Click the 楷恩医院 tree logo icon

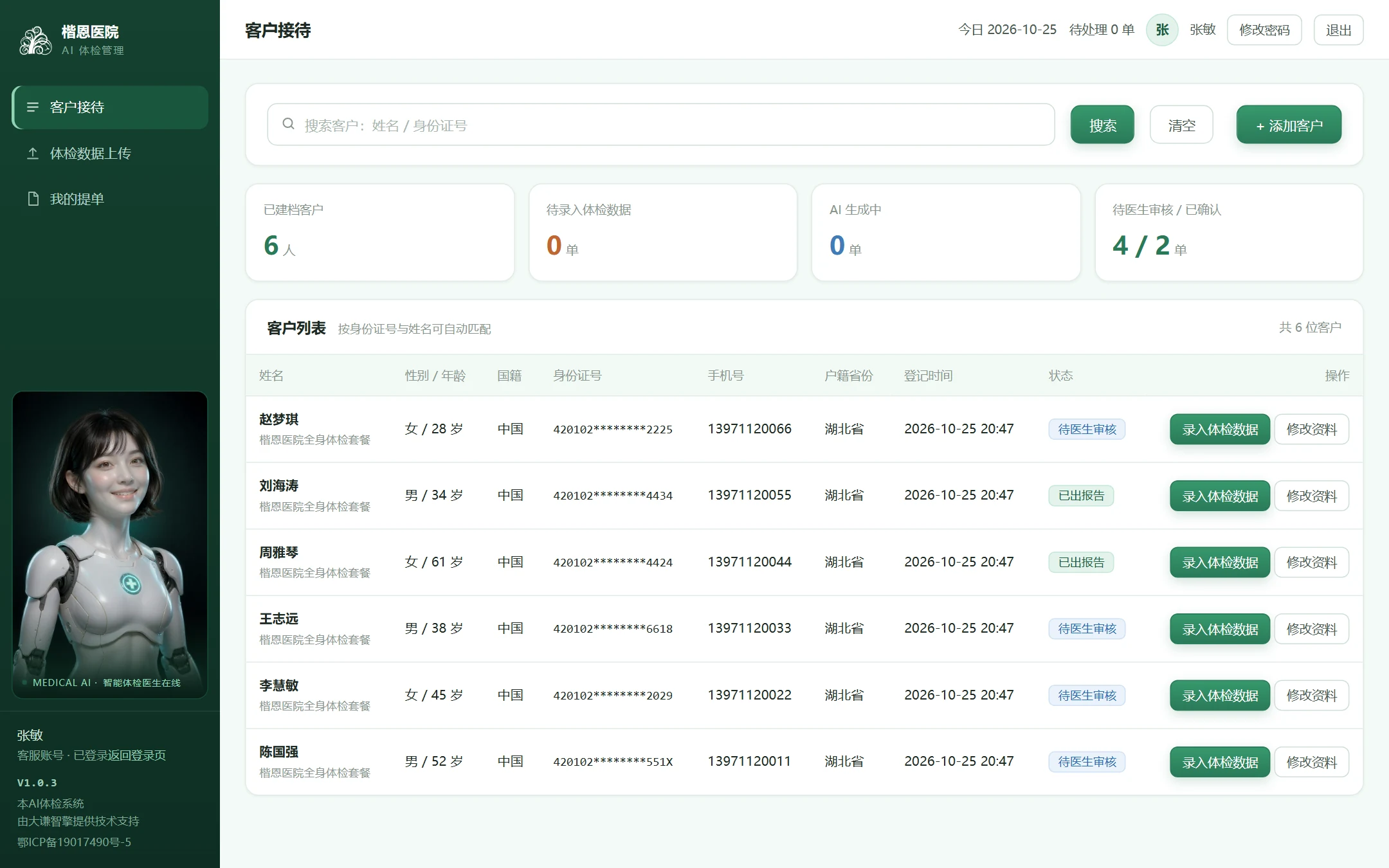(x=35, y=41)
